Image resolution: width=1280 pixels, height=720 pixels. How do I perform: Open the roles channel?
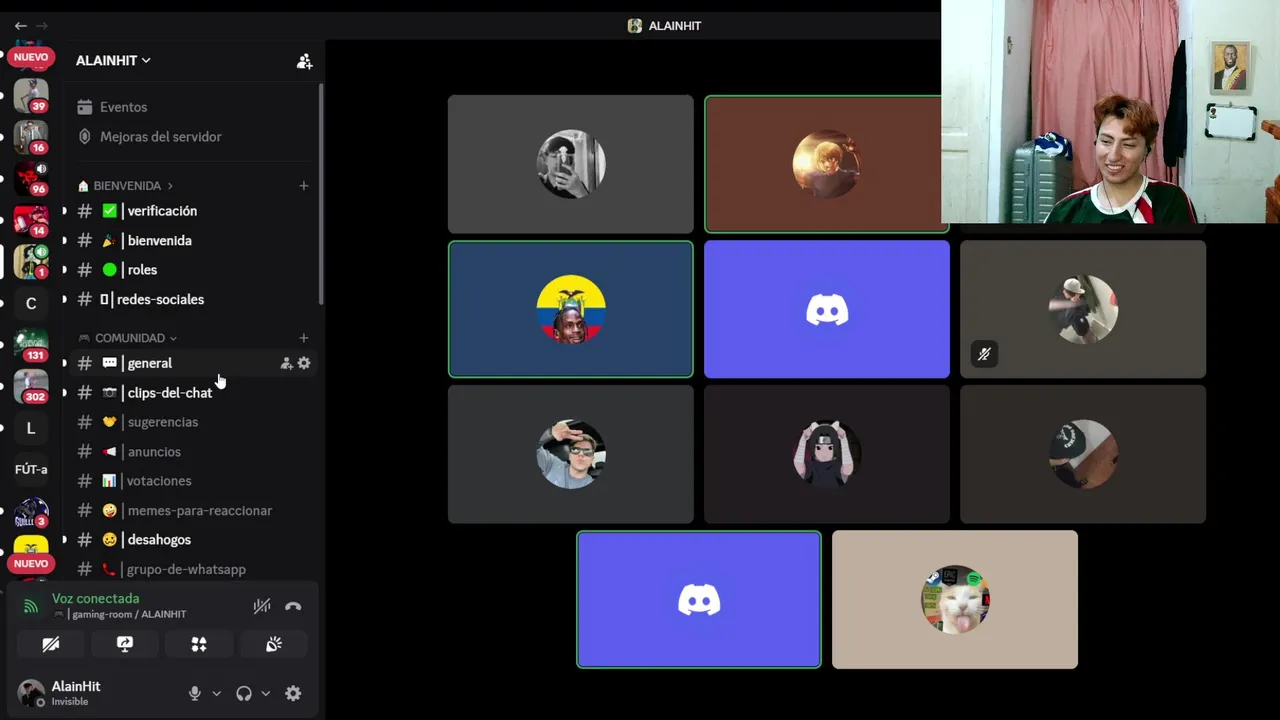pos(190,270)
